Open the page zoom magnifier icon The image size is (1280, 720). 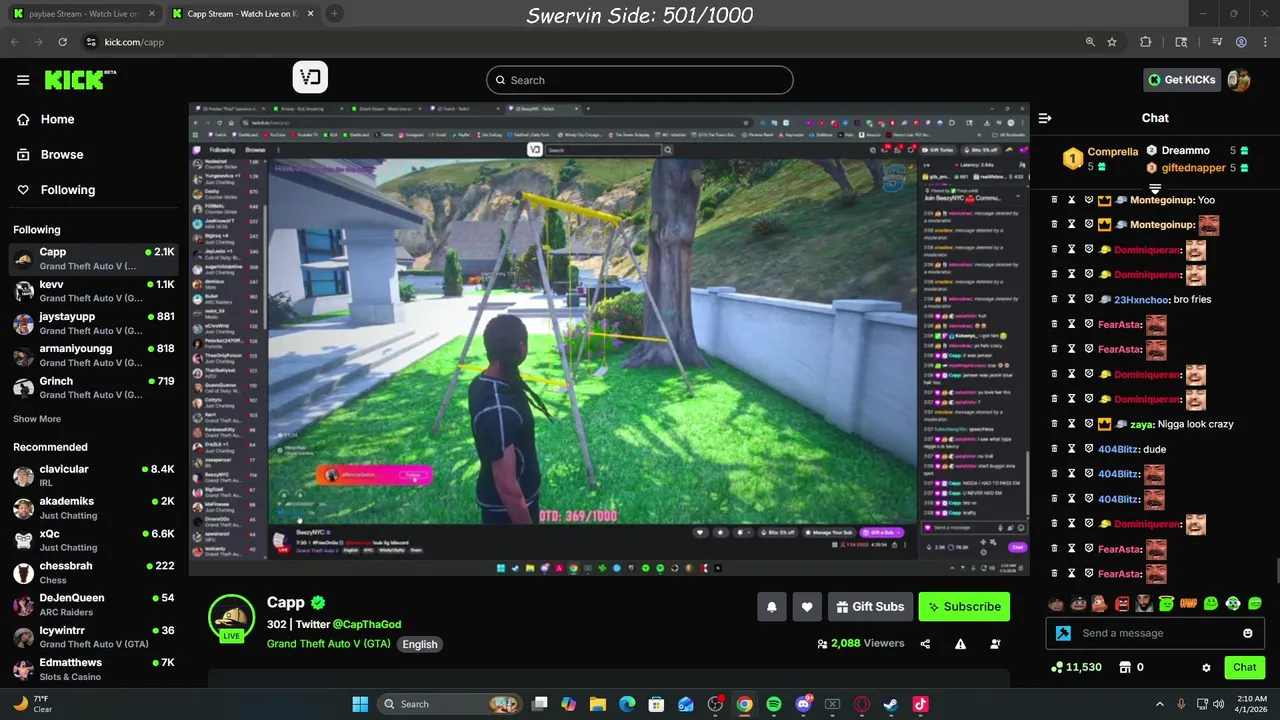pos(1090,42)
